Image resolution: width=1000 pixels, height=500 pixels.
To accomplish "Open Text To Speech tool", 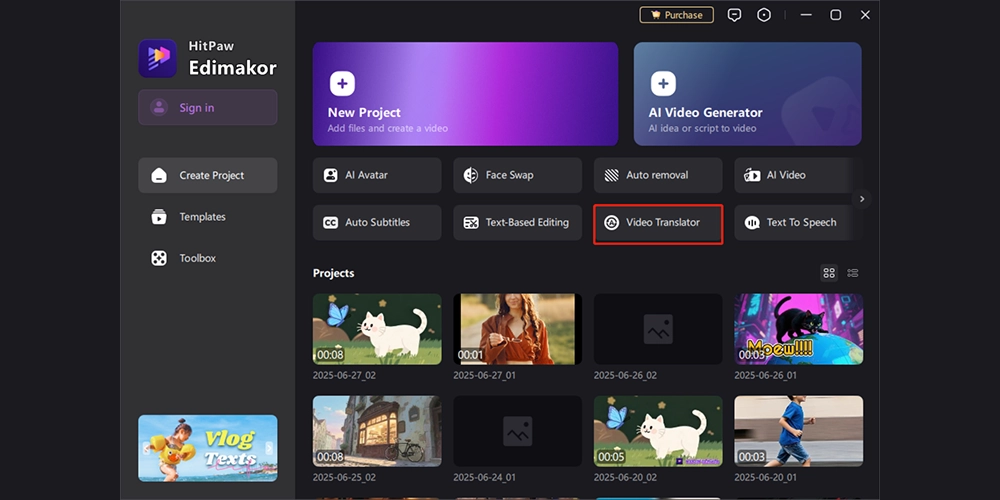I will [794, 223].
